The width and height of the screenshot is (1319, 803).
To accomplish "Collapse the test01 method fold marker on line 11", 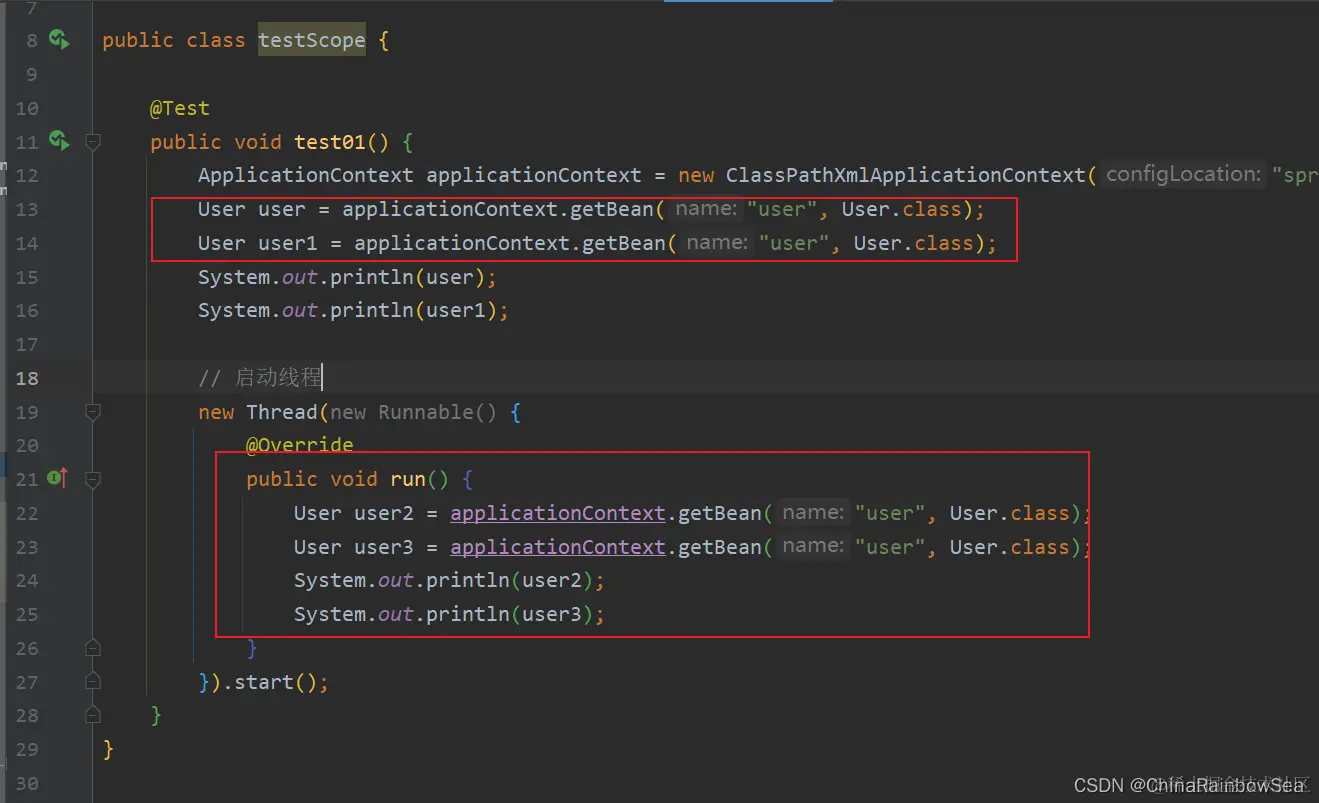I will [93, 142].
